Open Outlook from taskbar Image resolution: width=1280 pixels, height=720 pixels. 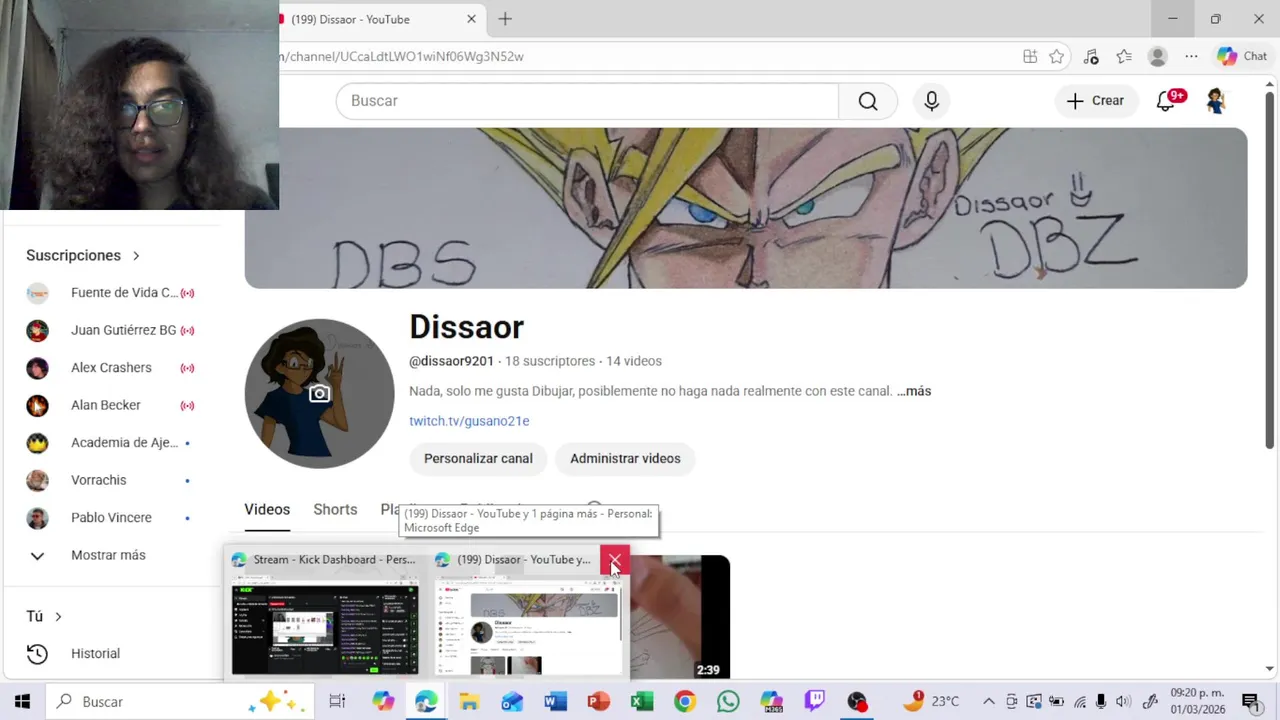tap(512, 702)
